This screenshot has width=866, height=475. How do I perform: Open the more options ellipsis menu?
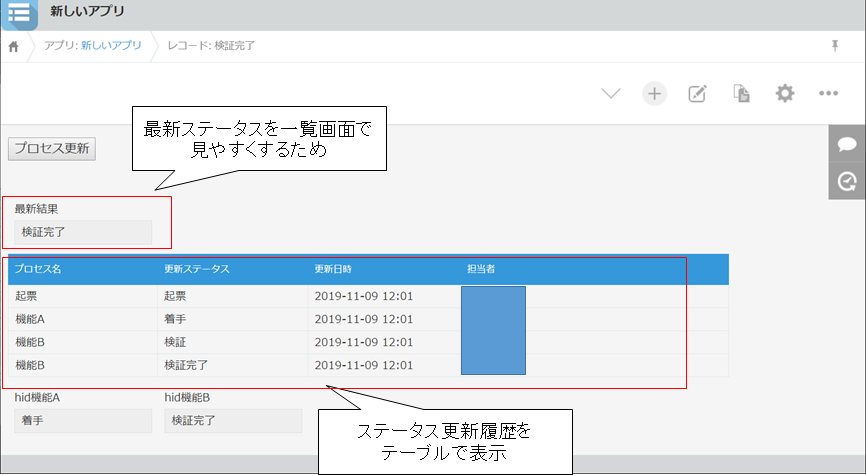click(x=828, y=93)
